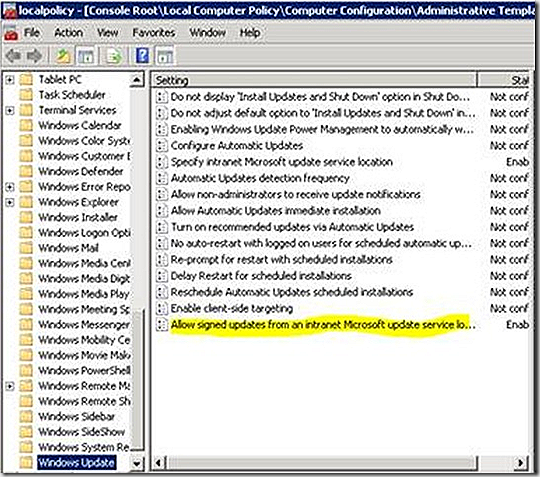This screenshot has height=477, width=540.
Task: Expand the Windows Remote Management node
Action: point(10,386)
